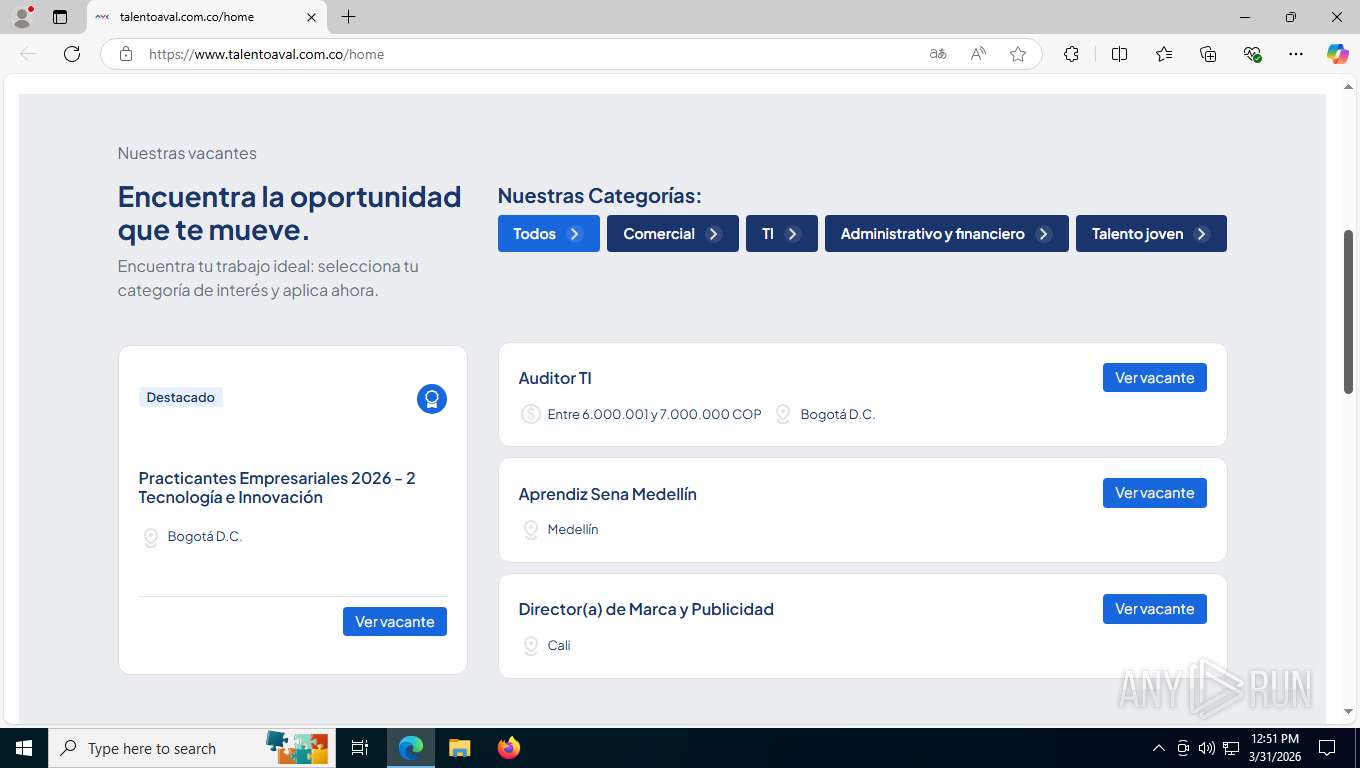Screen dimensions: 1360x768
Task: Open favorites list icon
Action: click(x=1164, y=54)
